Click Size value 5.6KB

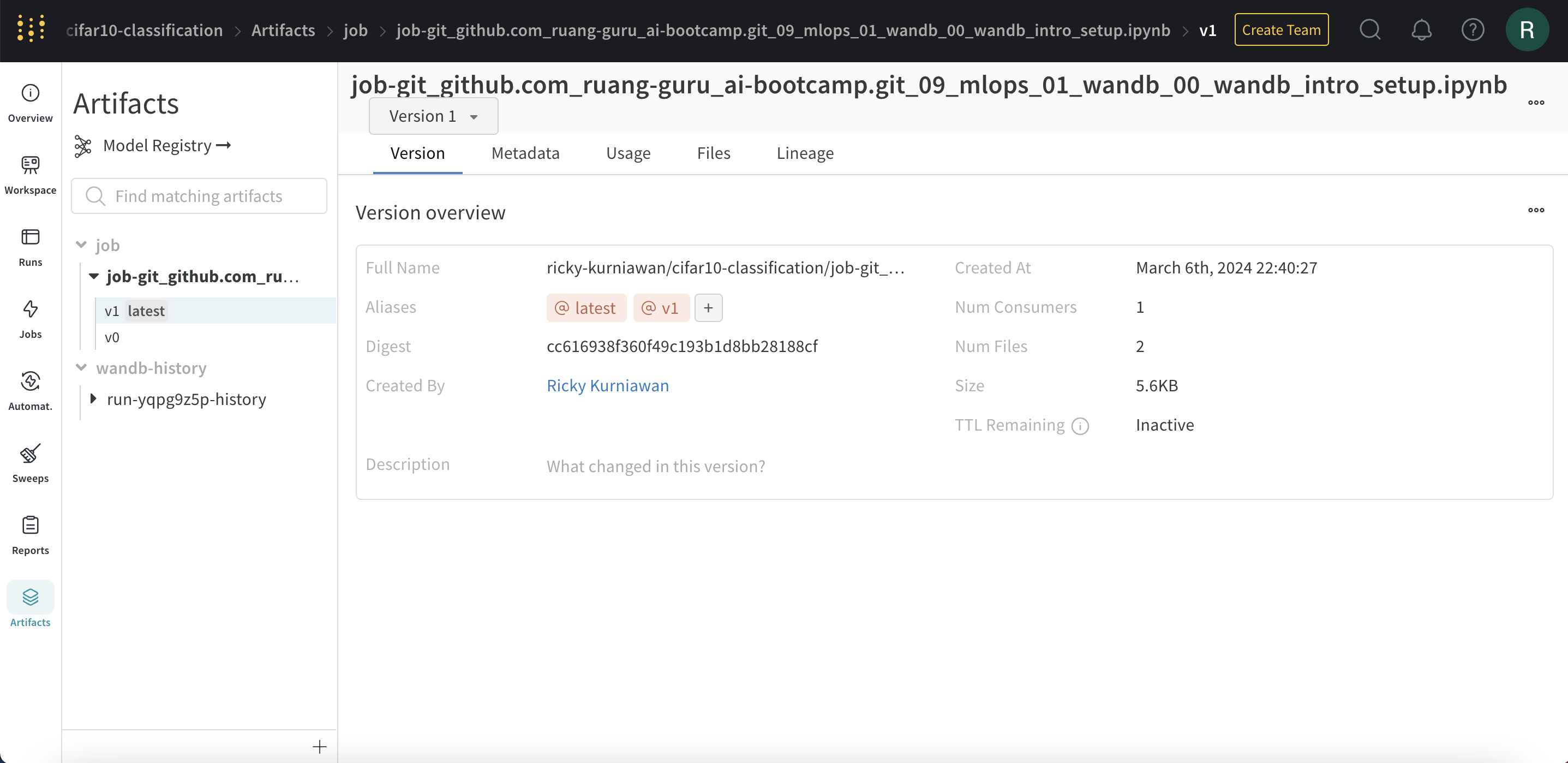click(x=1157, y=385)
